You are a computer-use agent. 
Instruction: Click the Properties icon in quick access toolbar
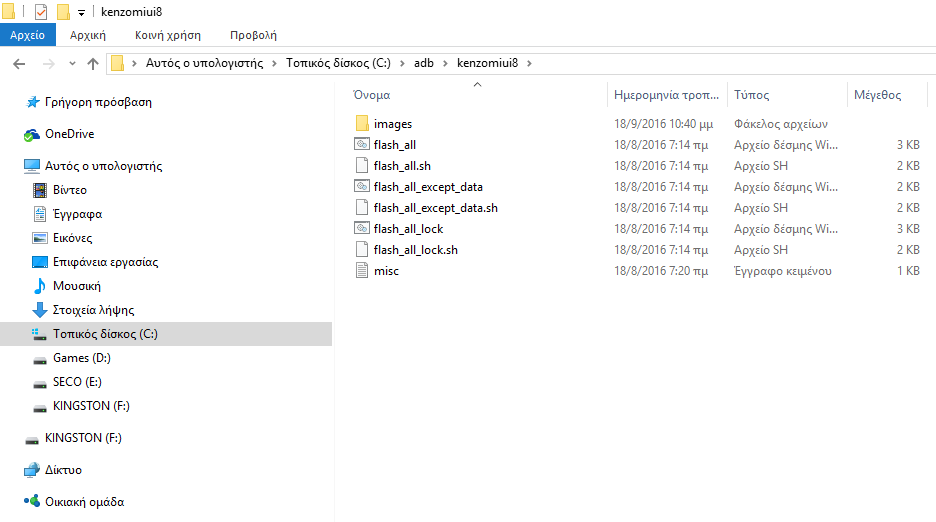[x=41, y=12]
